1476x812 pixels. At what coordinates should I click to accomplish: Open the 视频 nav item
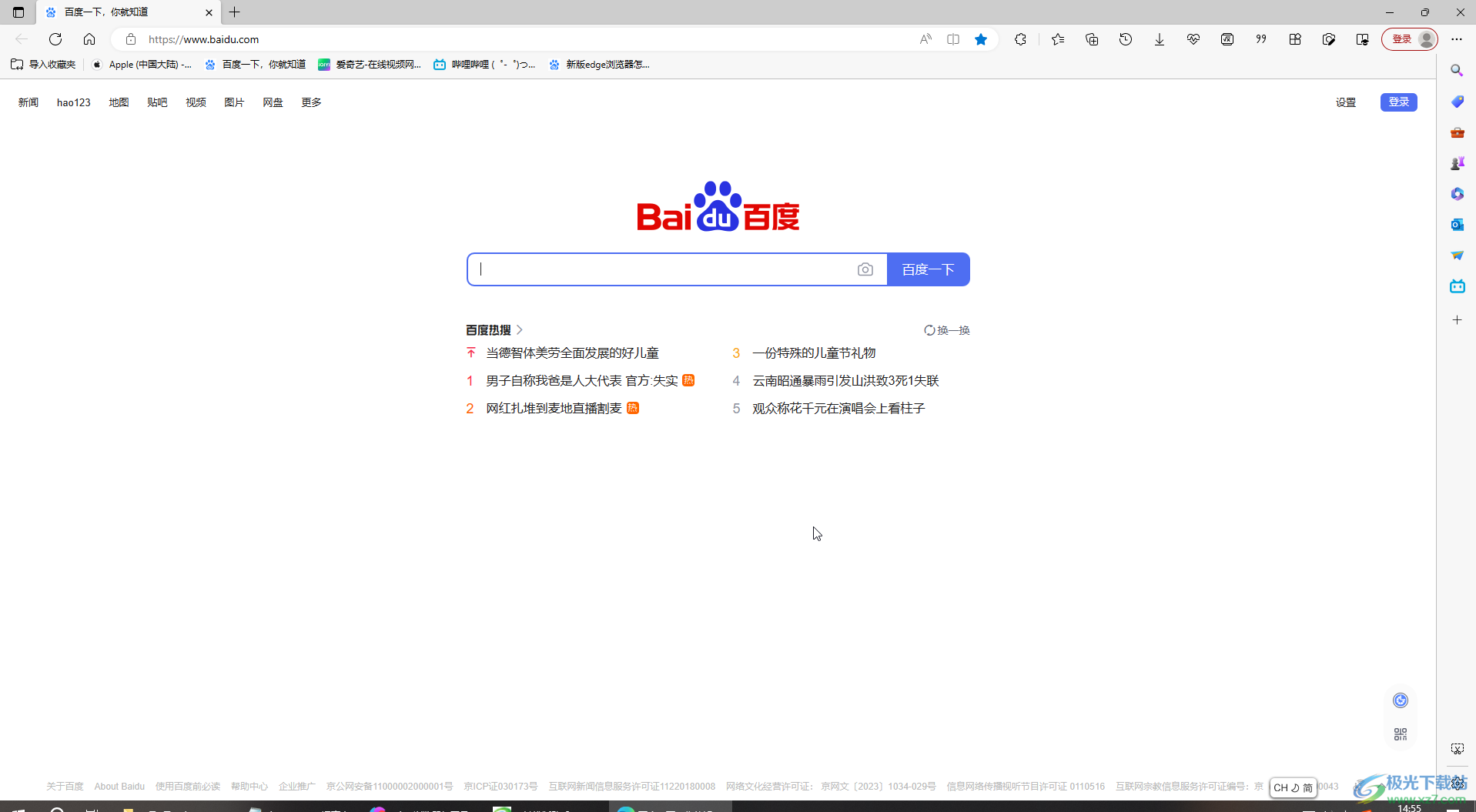click(196, 102)
